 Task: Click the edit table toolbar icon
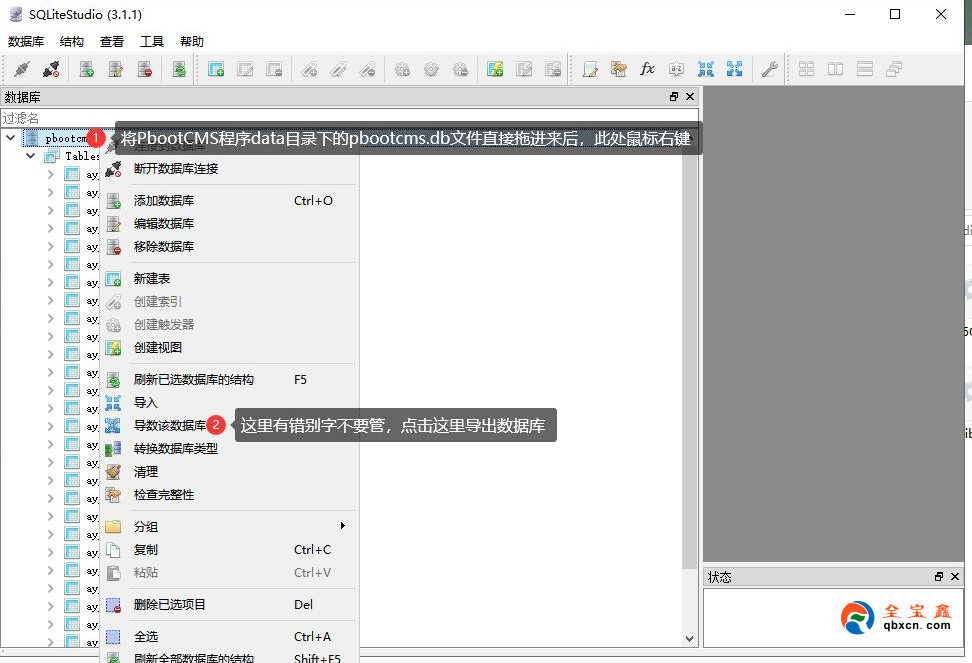[245, 69]
